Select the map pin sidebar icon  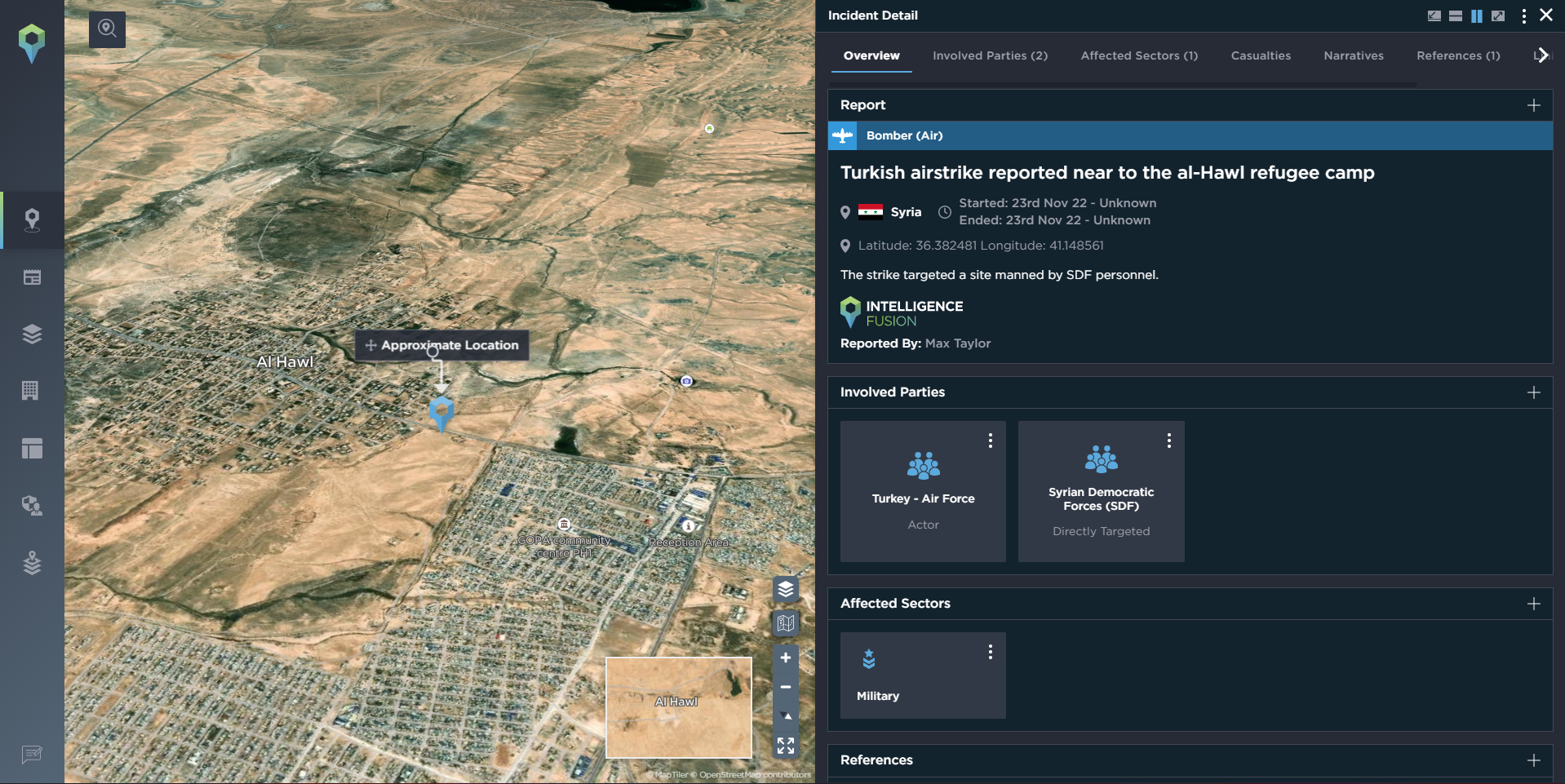32,220
